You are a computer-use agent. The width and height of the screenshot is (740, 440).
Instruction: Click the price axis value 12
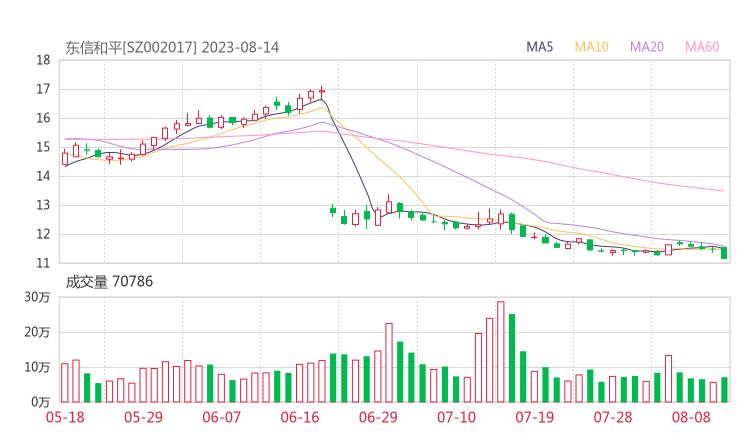coord(43,234)
